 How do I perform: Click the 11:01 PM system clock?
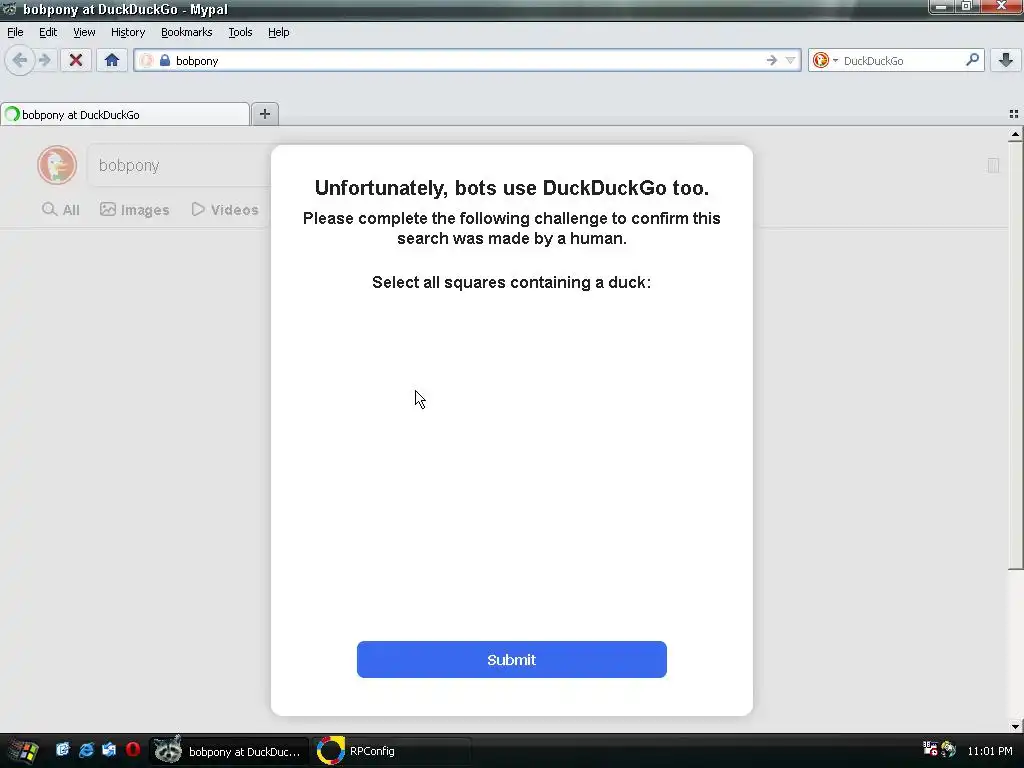pyautogui.click(x=990, y=751)
